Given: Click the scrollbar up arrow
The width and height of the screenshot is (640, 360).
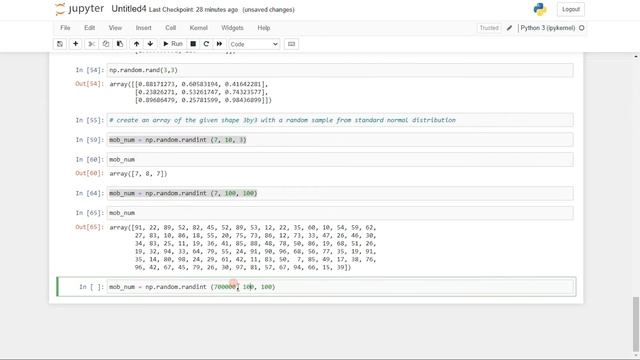Looking at the screenshot, I should [x=636, y=56].
